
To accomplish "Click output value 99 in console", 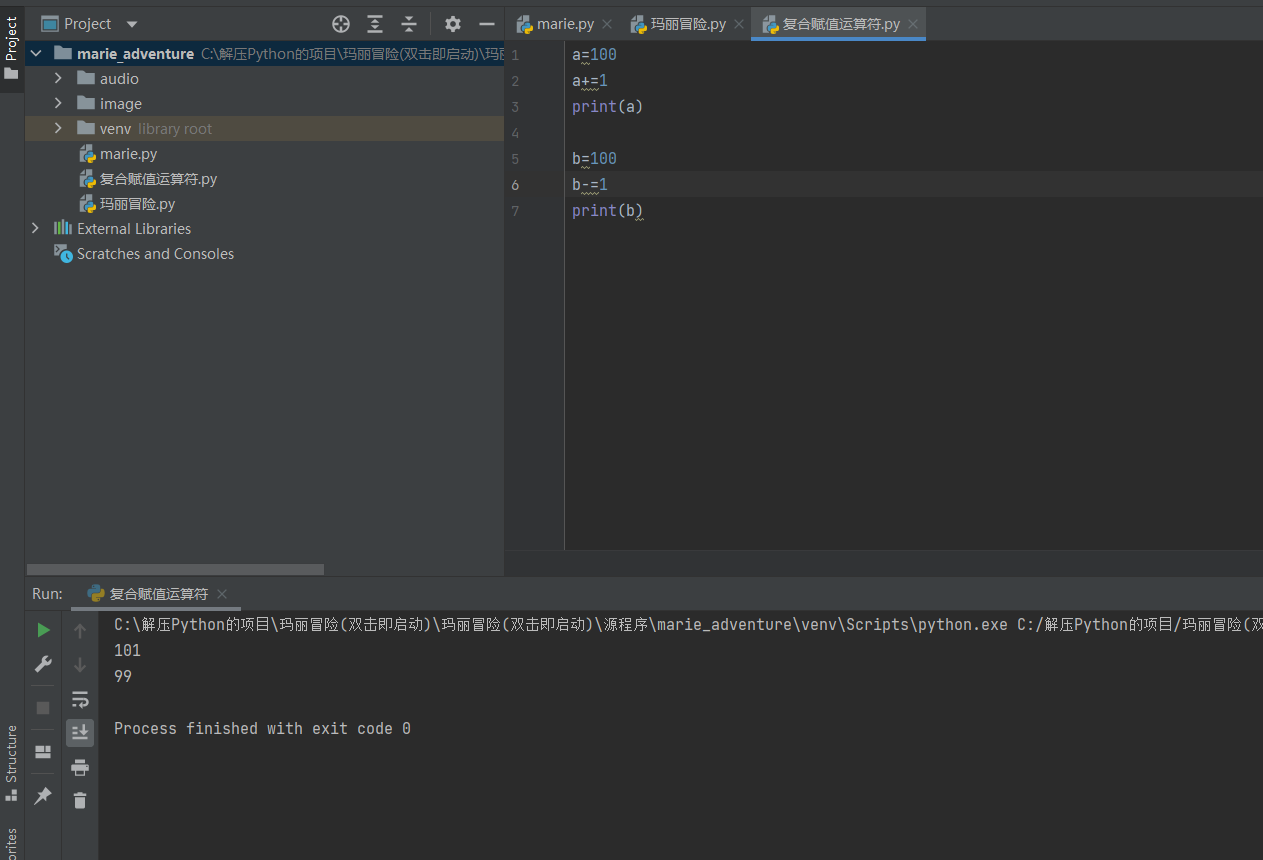I will [123, 676].
